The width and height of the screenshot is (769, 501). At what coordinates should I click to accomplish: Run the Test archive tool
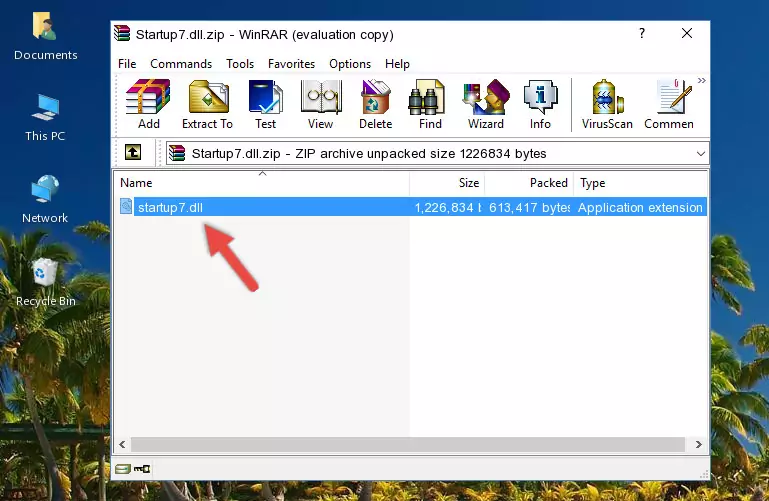[x=265, y=104]
